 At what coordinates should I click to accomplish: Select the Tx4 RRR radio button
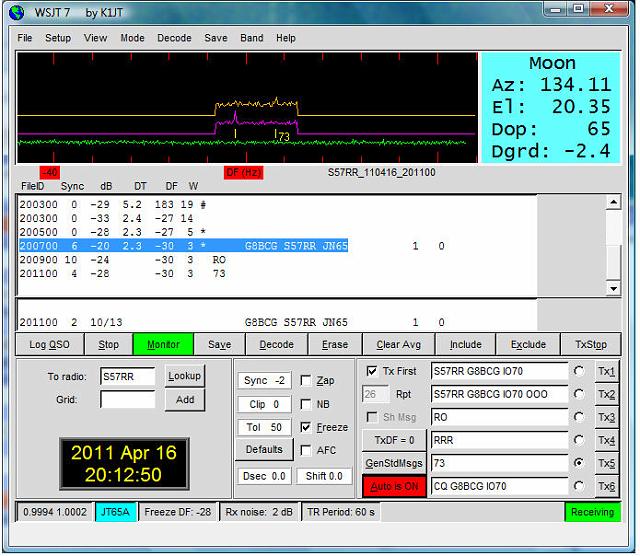point(579,440)
